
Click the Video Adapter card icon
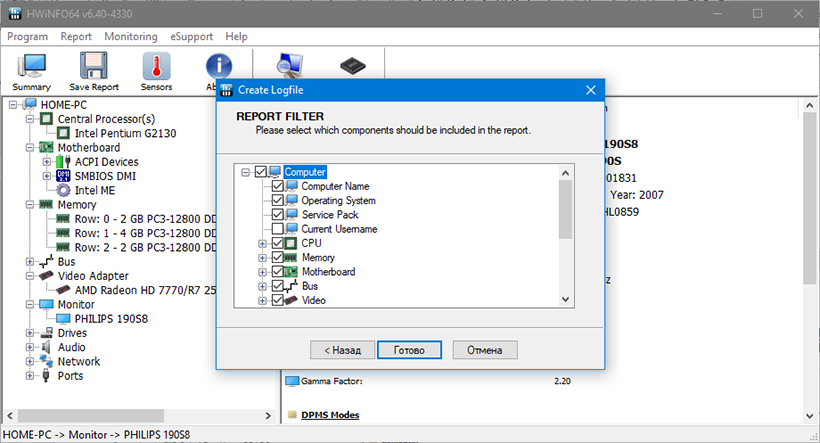point(47,275)
